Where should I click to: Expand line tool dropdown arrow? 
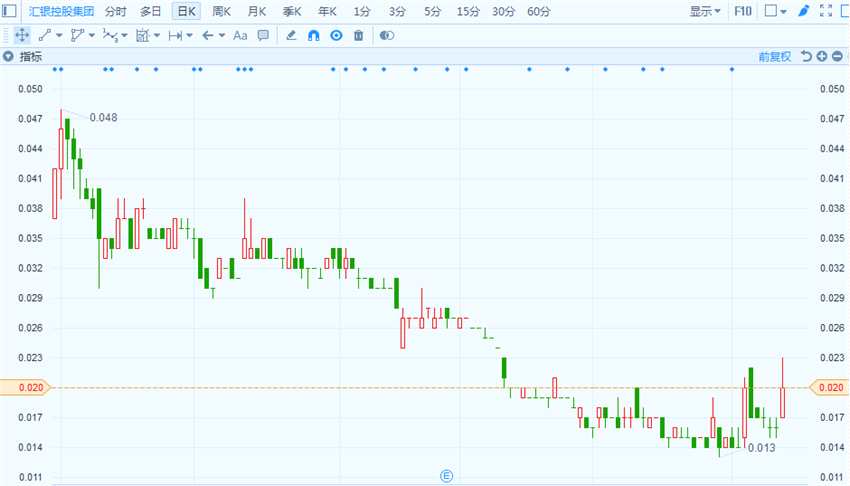59,36
